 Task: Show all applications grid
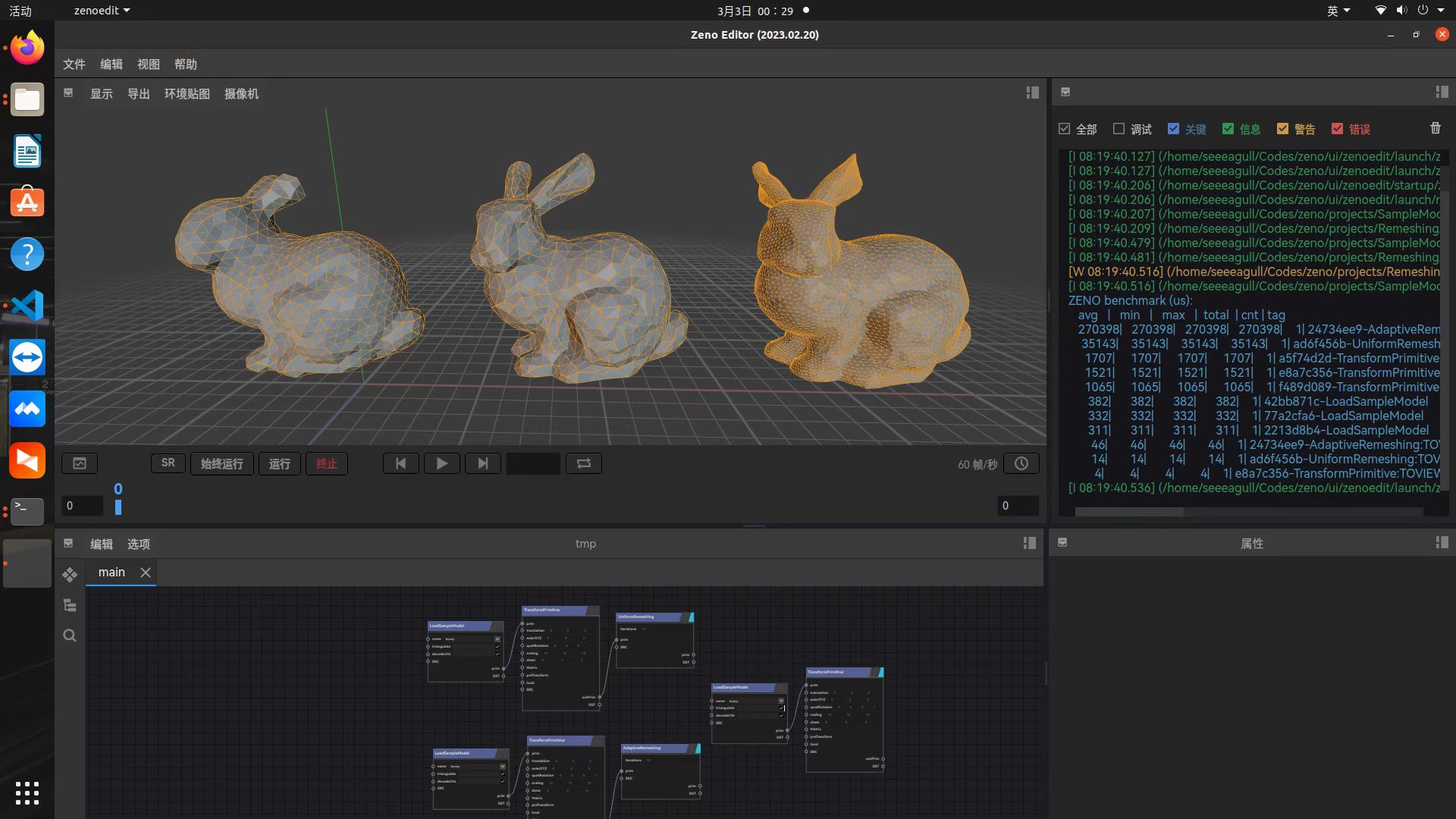[27, 793]
